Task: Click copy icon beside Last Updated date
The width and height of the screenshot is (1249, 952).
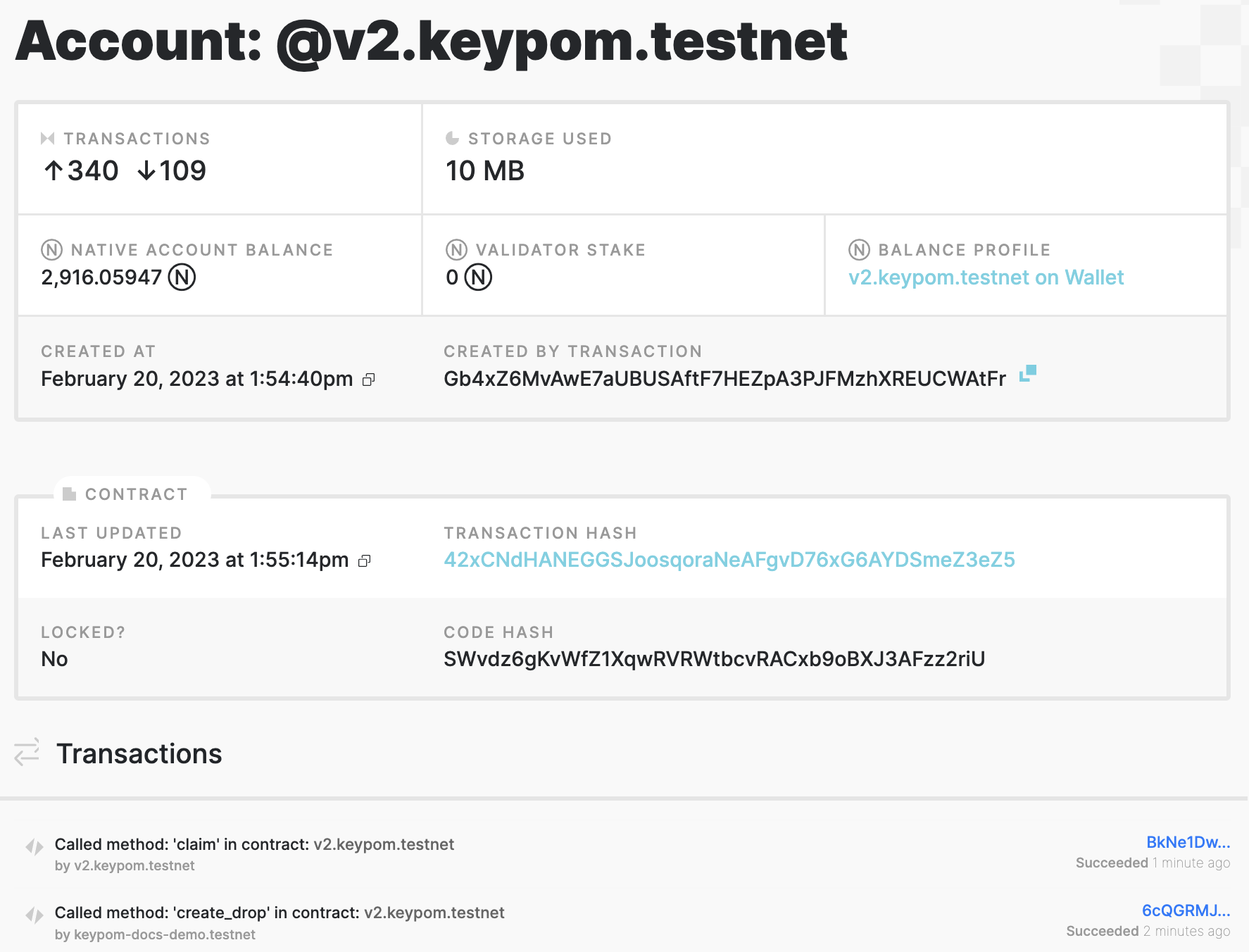Action: pyautogui.click(x=364, y=561)
